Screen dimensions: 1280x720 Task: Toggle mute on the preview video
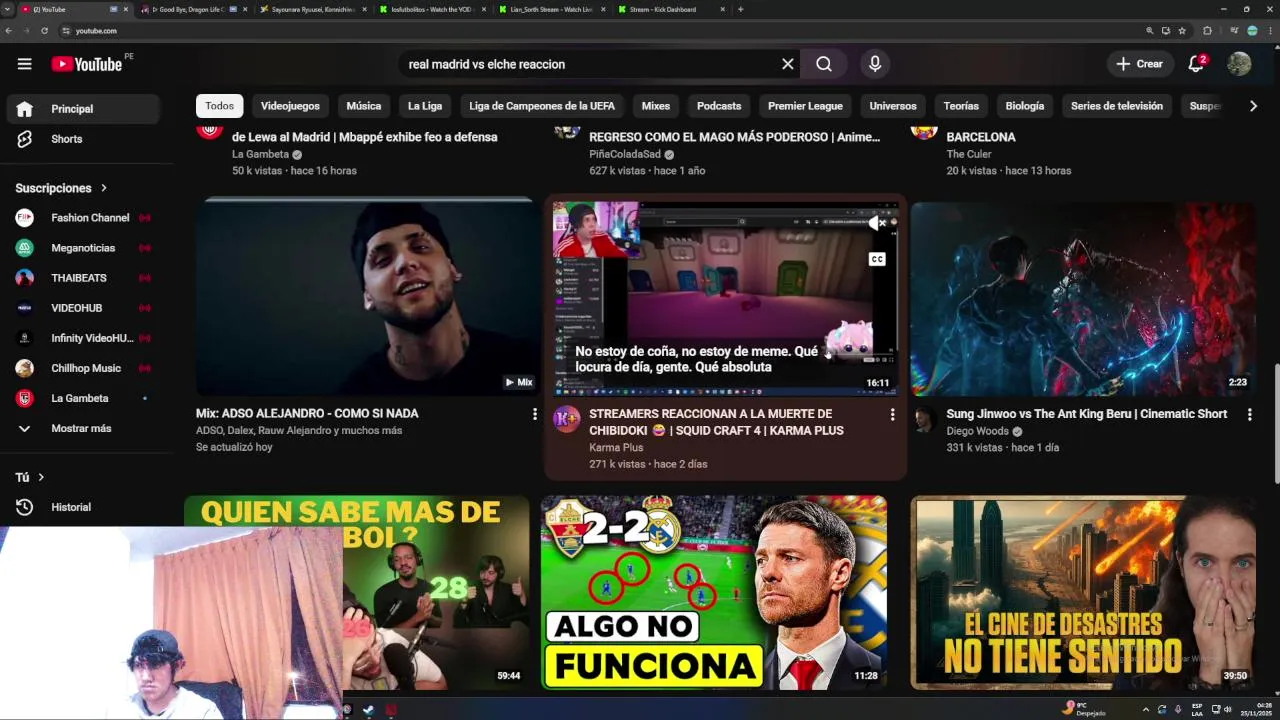coord(877,224)
